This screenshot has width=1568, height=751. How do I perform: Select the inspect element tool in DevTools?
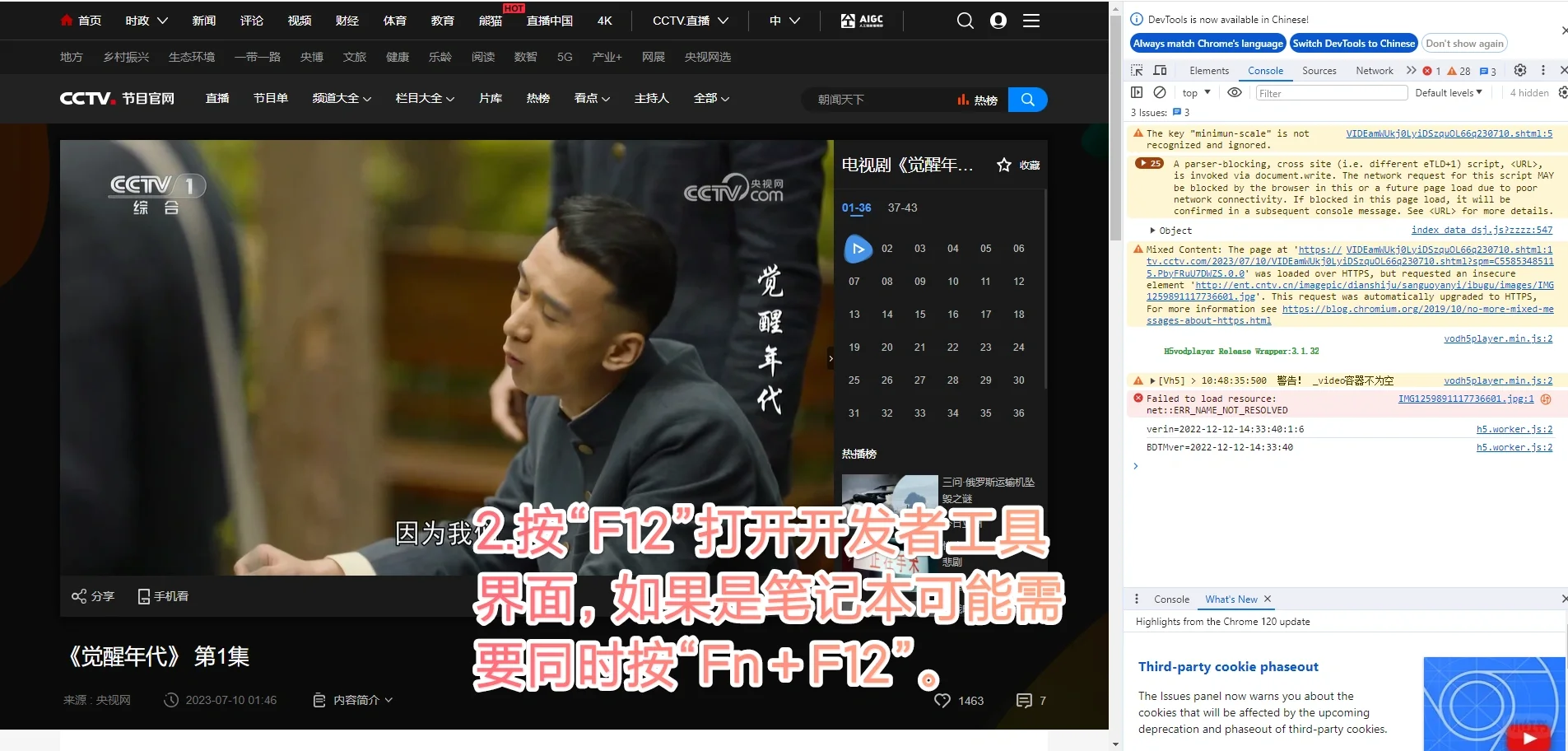tap(1138, 71)
